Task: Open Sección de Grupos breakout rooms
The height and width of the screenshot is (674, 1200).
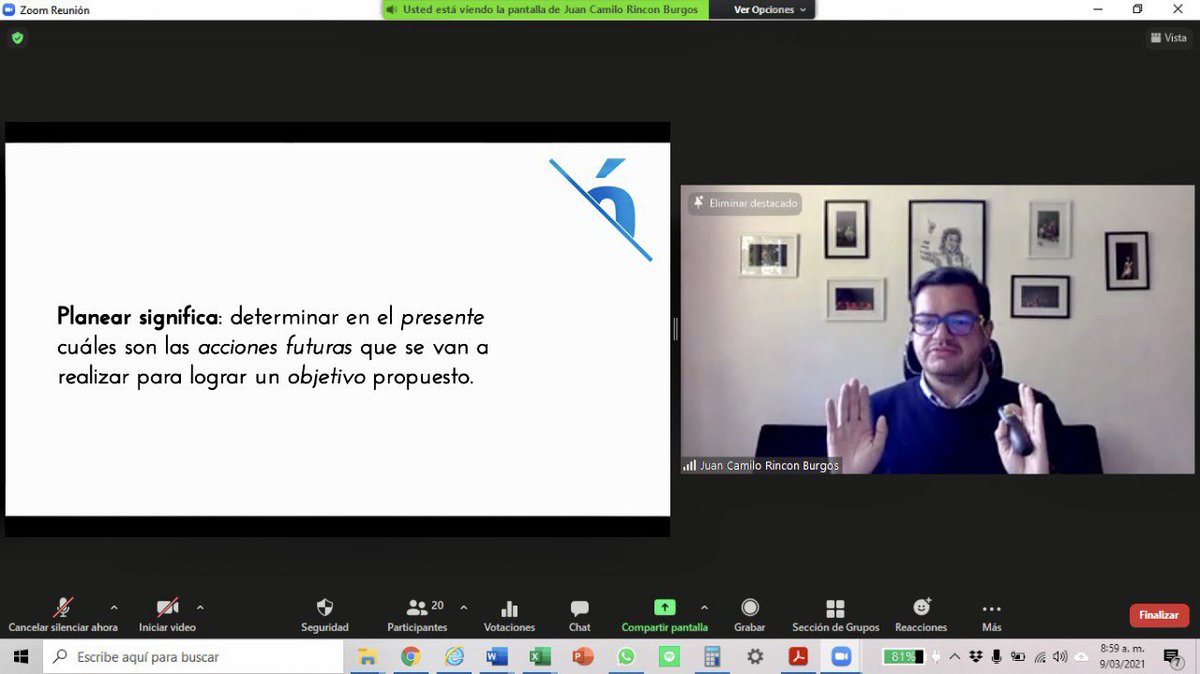Action: tap(835, 615)
